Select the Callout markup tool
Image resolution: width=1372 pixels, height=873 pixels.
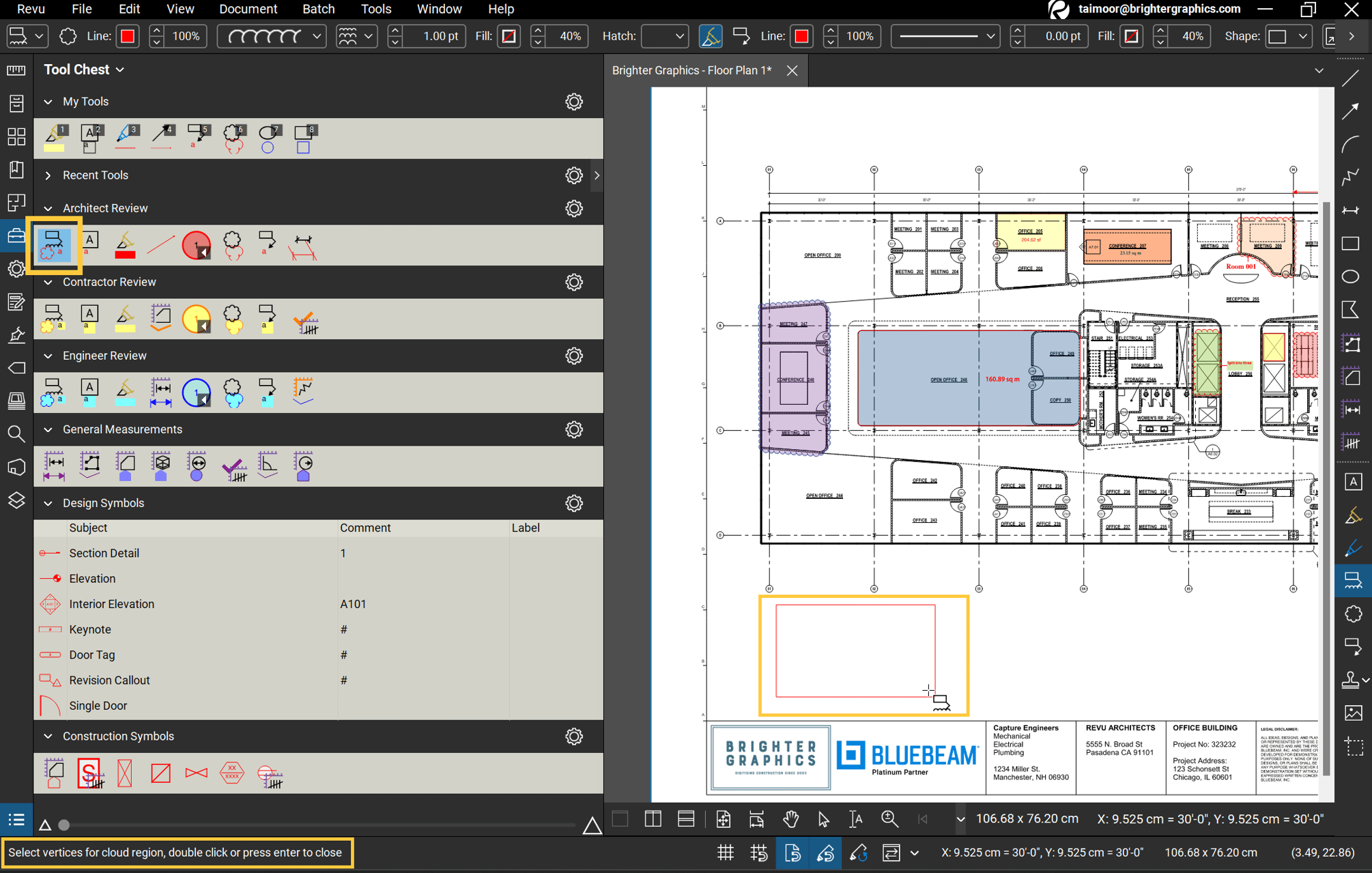1353,646
